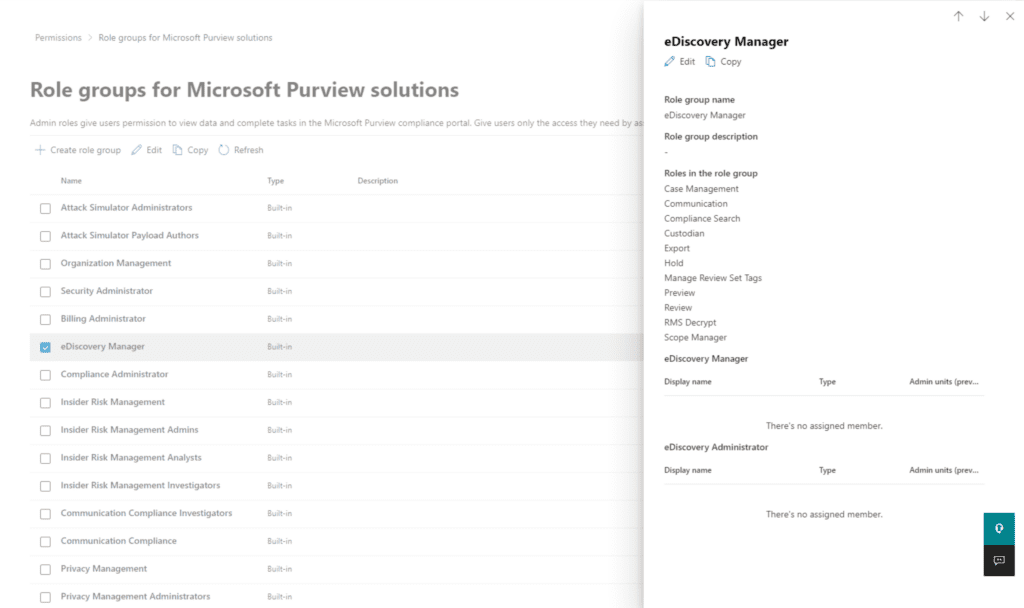1024x608 pixels.
Task: Click Display name header under eDiscovery Manager members
Action: tap(688, 382)
